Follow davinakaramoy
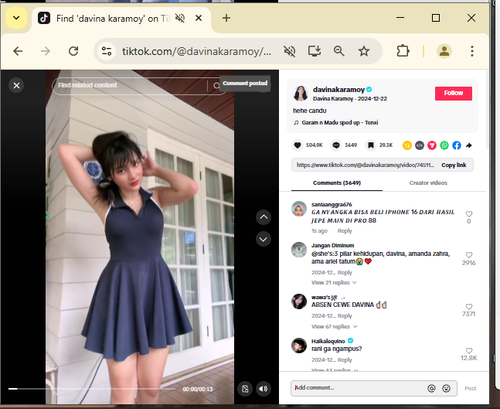 pos(453,93)
